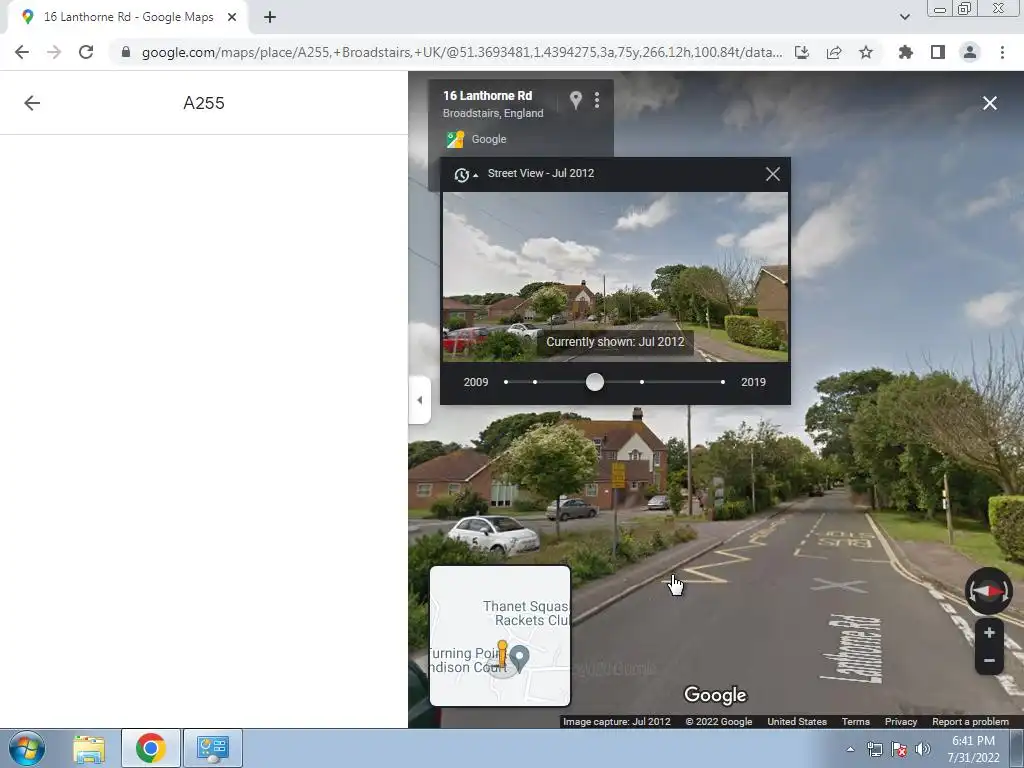Select the first 2009 timeline dot
1024x768 pixels.
pyautogui.click(x=506, y=382)
